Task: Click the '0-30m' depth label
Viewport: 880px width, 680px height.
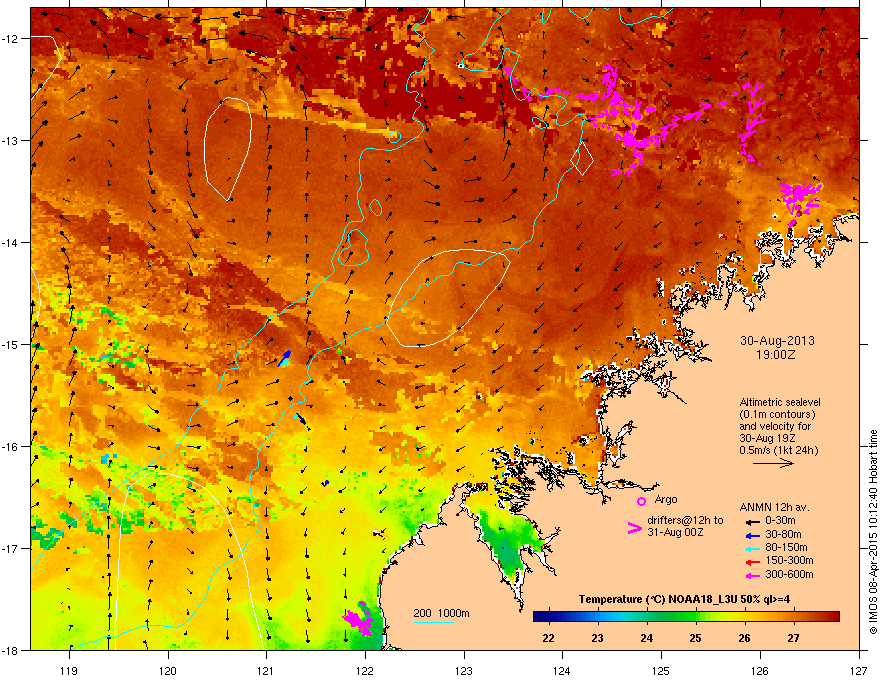Action: [780, 521]
